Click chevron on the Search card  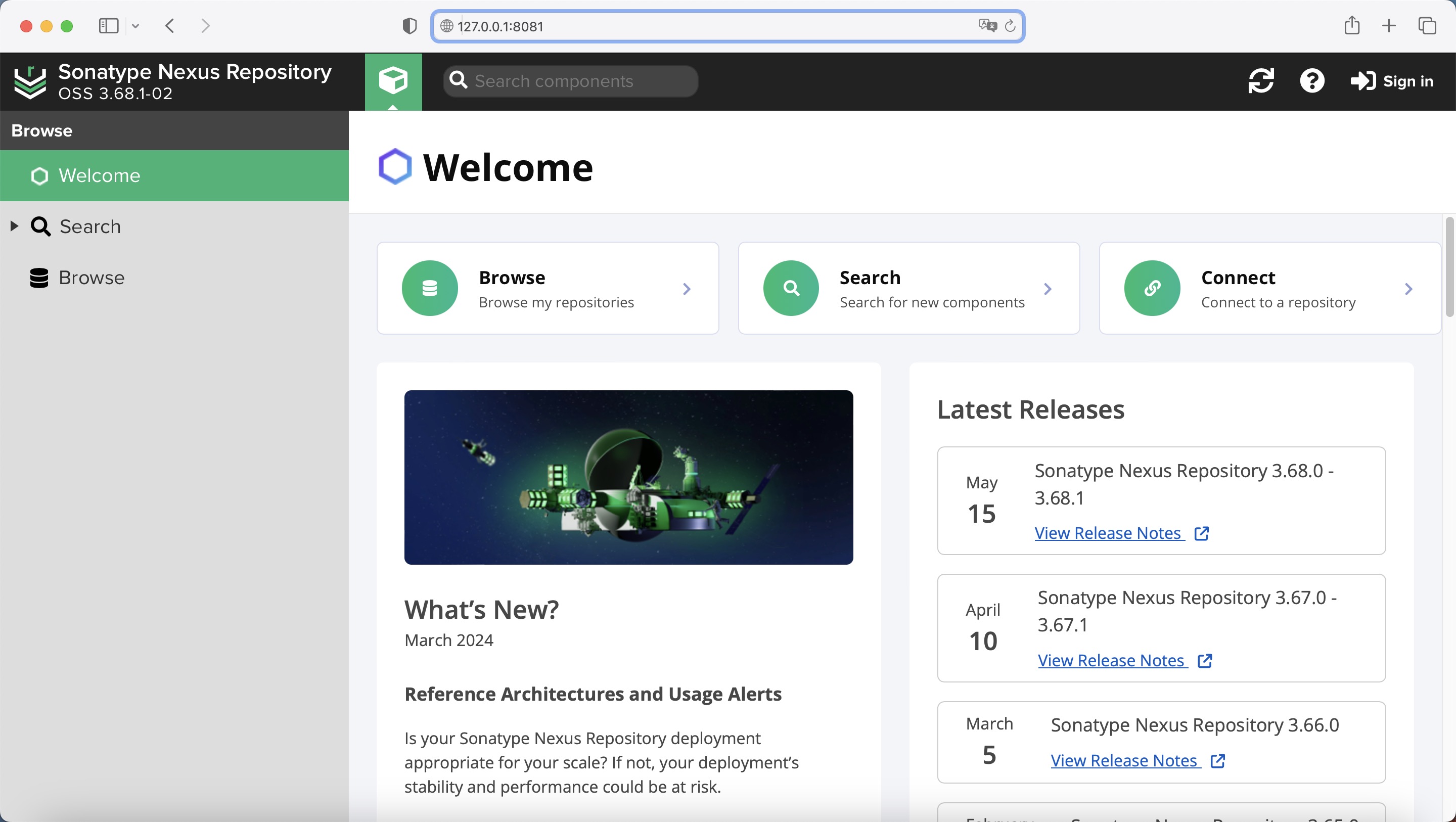click(x=1048, y=289)
